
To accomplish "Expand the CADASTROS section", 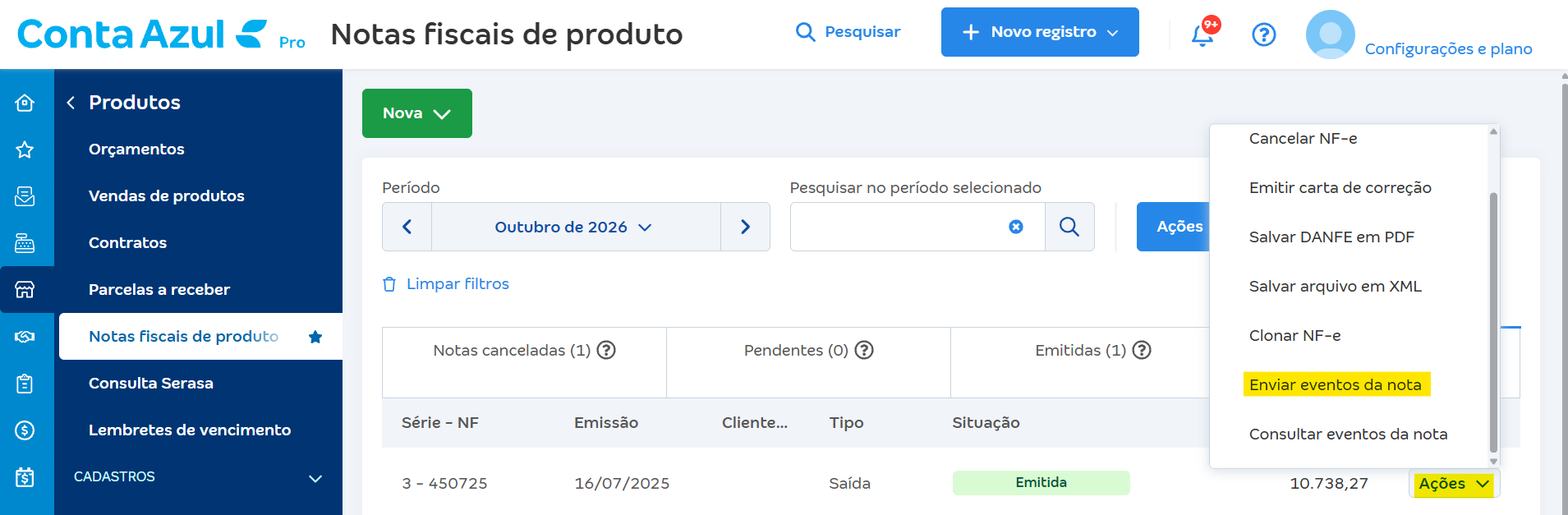I will (198, 477).
